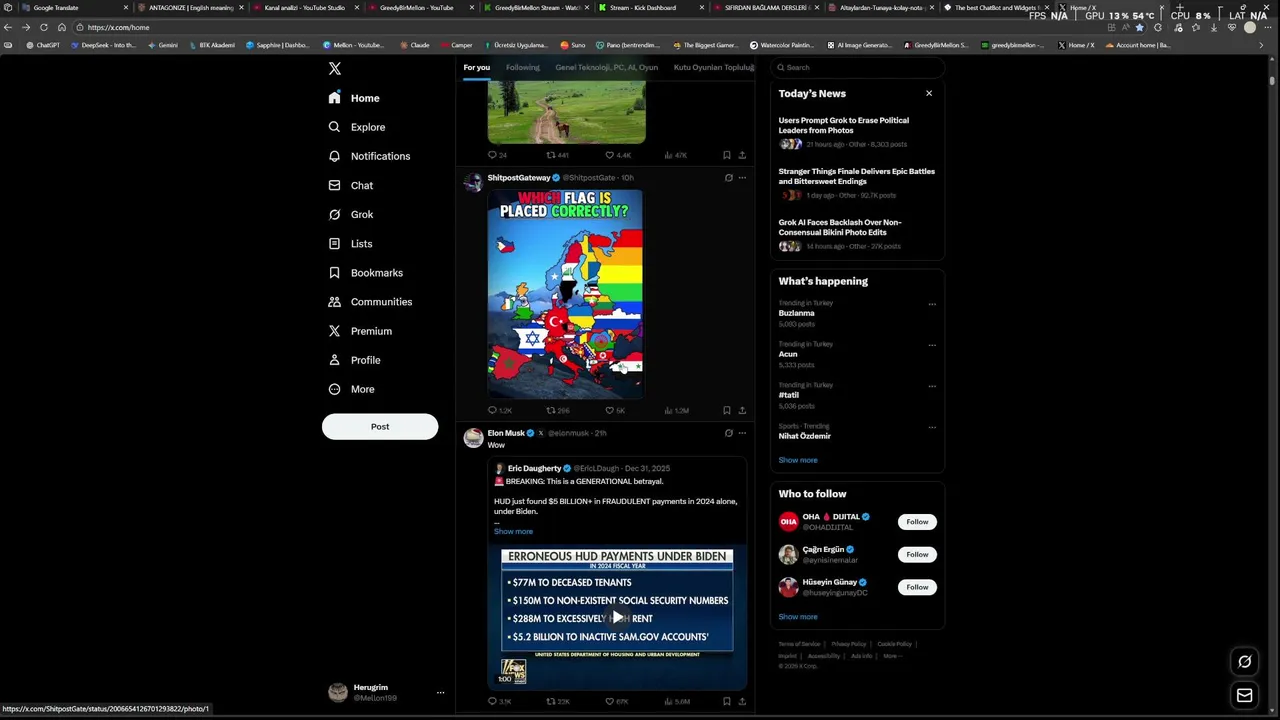Open more menu on Elon Musk post
The height and width of the screenshot is (720, 1280).
(x=742, y=433)
